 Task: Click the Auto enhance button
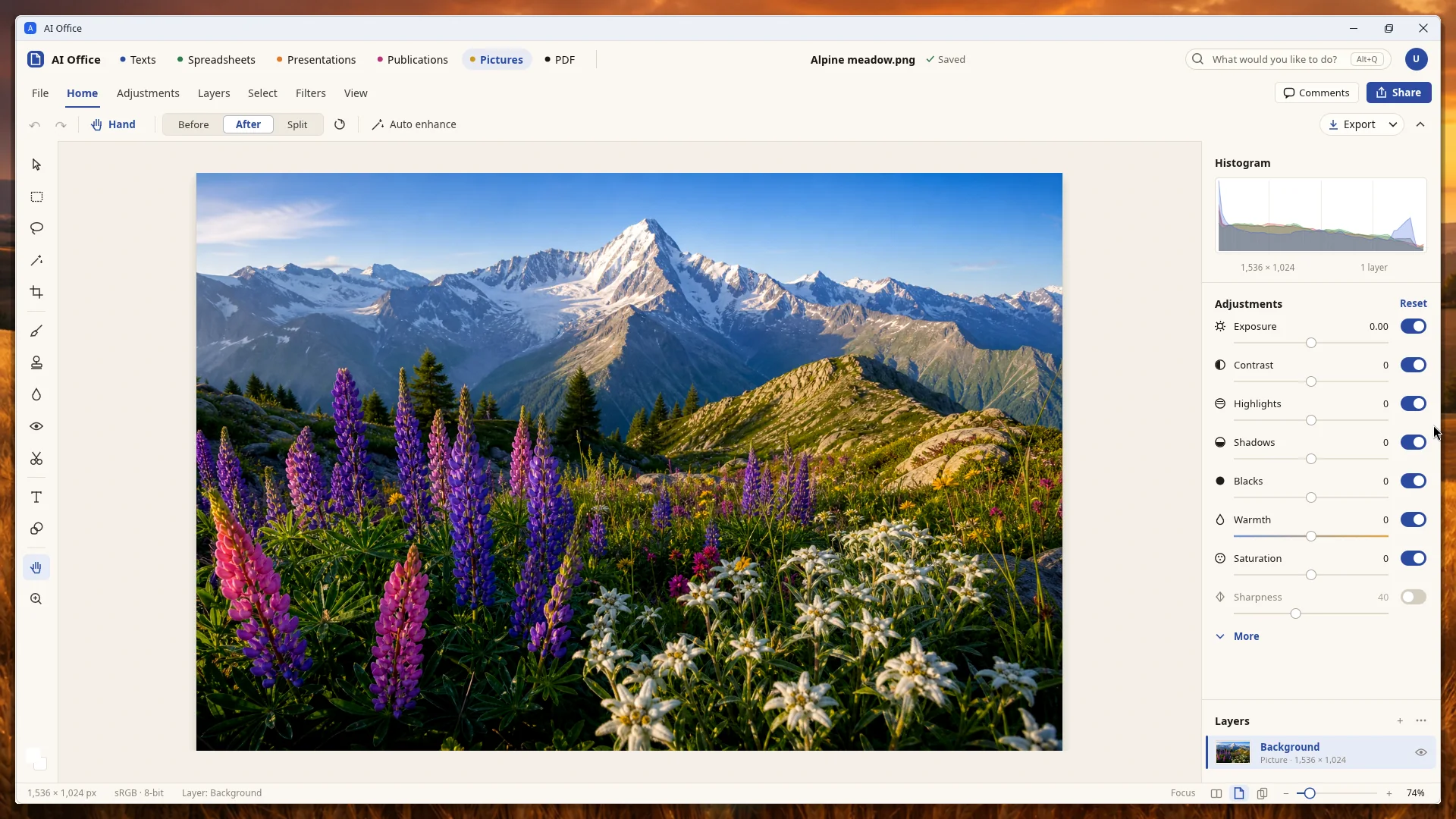point(414,124)
